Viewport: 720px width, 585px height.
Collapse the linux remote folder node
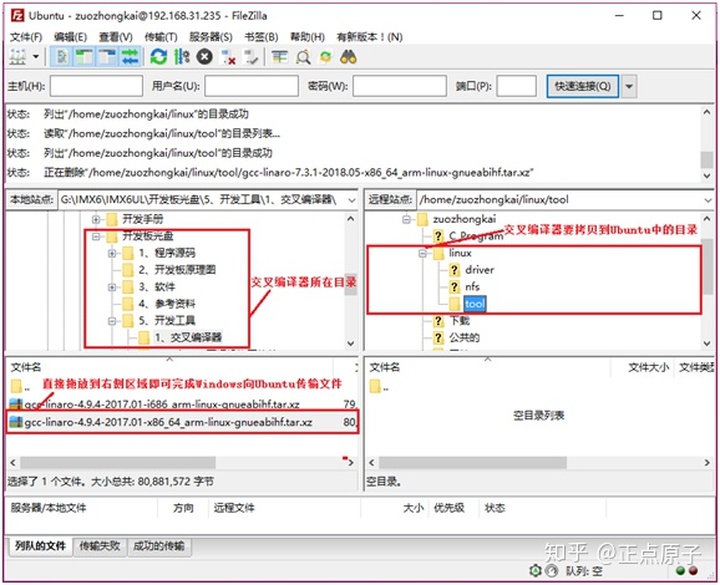pos(422,253)
